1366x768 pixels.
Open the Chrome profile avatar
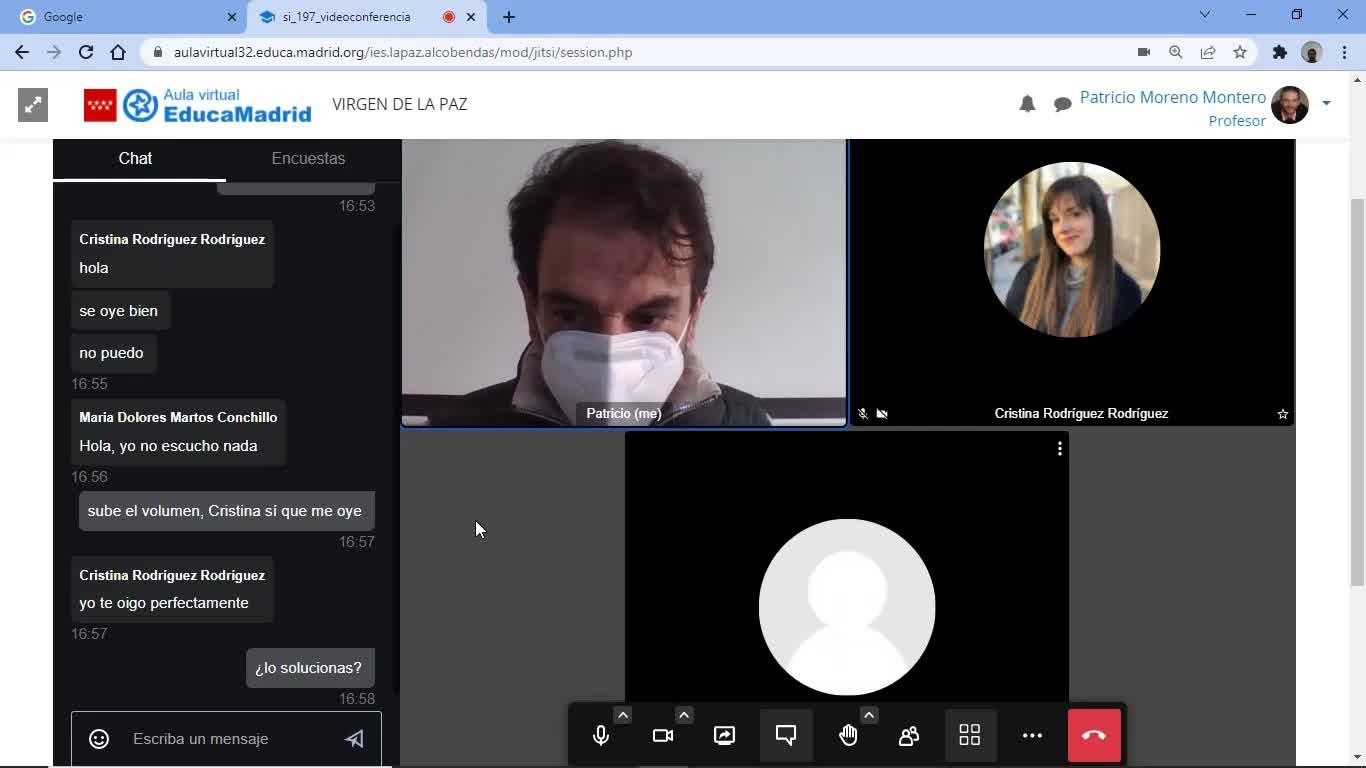point(1312,52)
